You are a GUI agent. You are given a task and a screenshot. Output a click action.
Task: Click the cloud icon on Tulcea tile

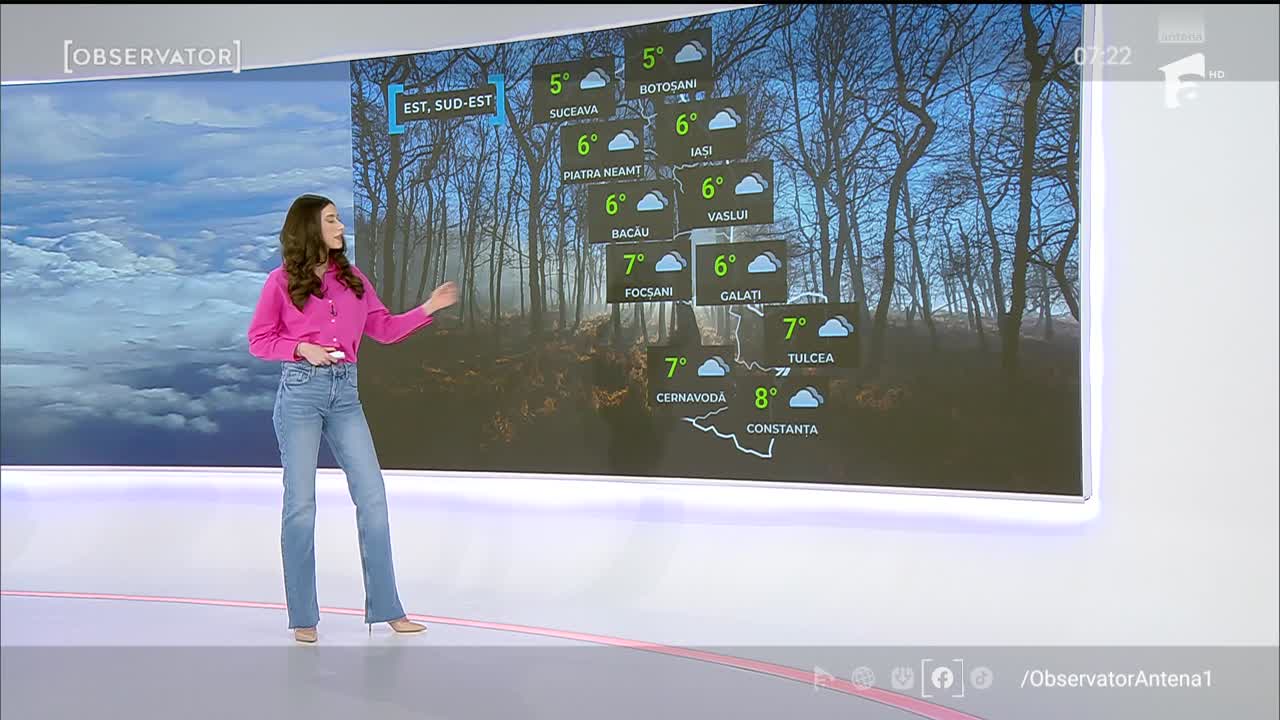pyautogui.click(x=834, y=327)
